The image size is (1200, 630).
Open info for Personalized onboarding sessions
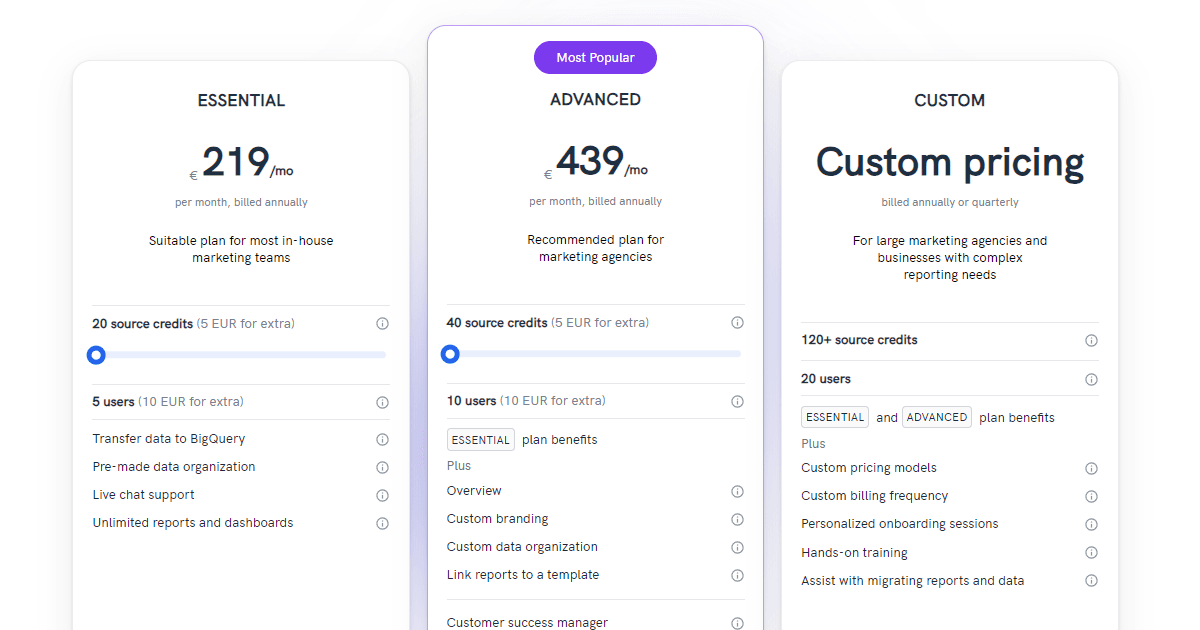(1091, 524)
